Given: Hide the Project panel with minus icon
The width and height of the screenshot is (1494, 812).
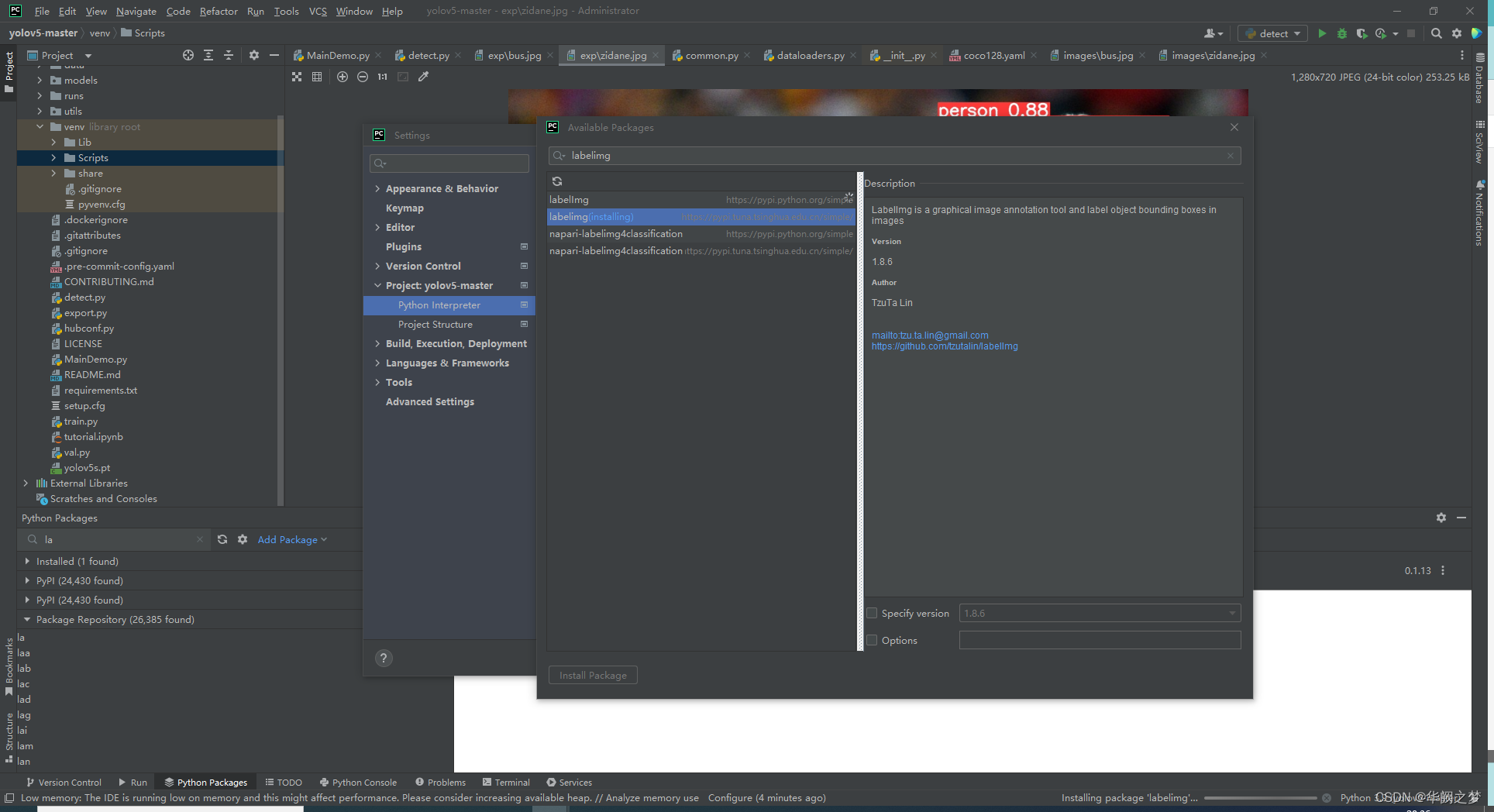Looking at the screenshot, I should pyautogui.click(x=274, y=55).
